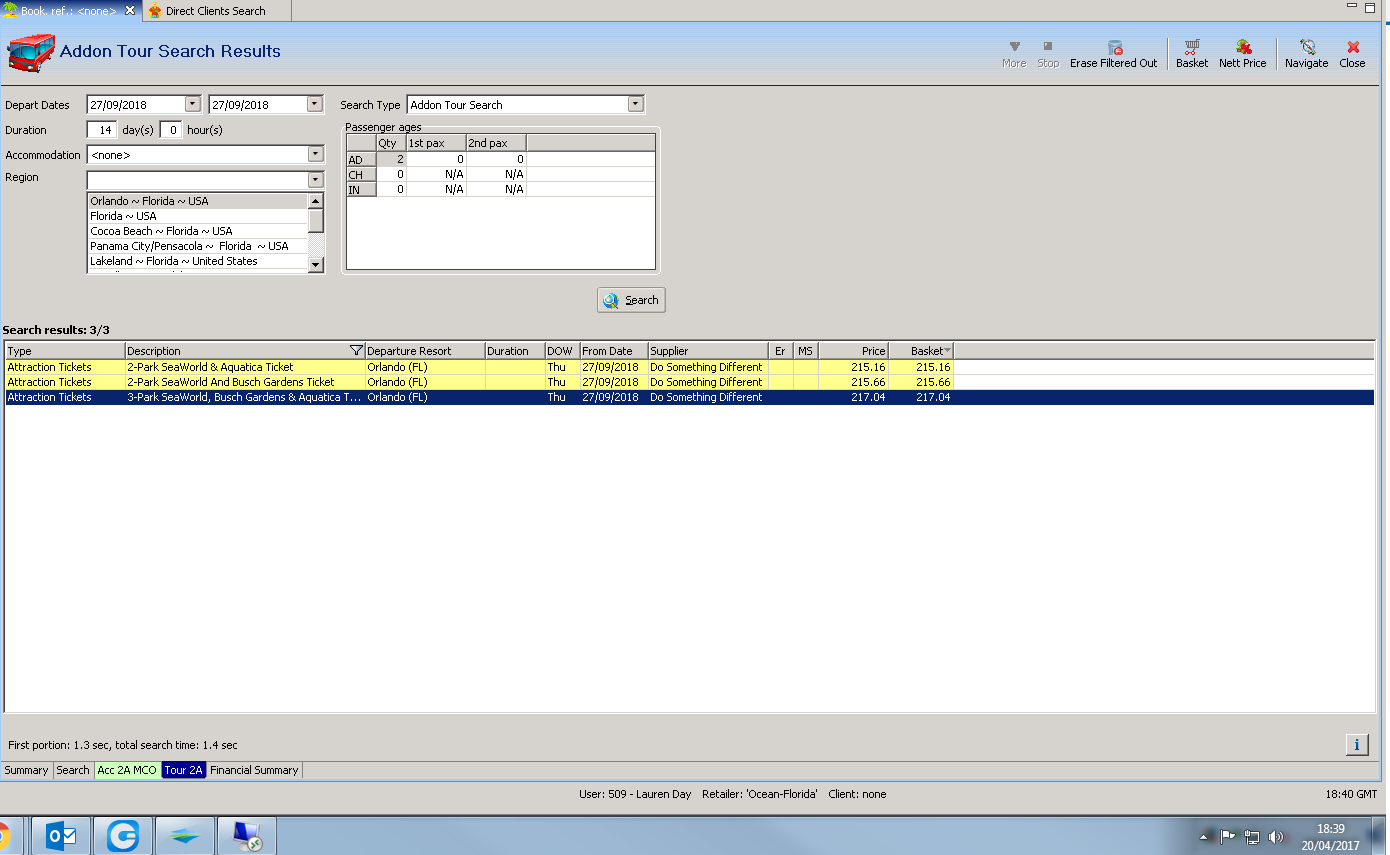Open the second Depart Dates calendar dropdown
The image size is (1390, 855).
pos(315,104)
